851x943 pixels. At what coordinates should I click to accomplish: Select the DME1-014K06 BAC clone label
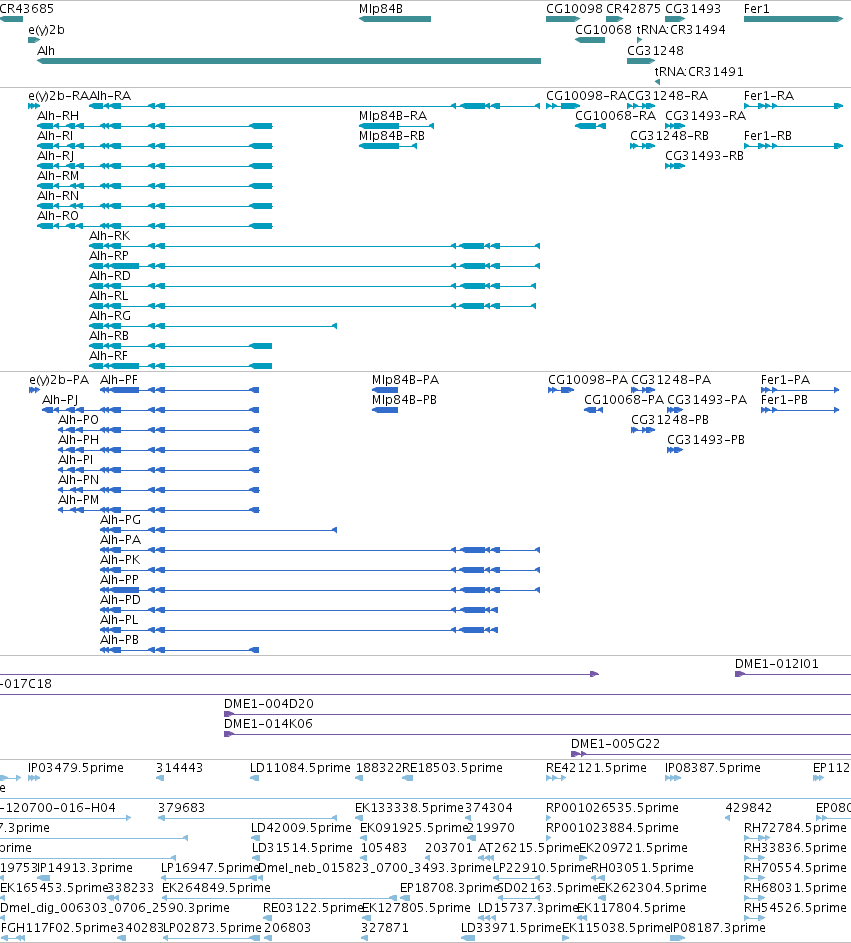coord(268,724)
